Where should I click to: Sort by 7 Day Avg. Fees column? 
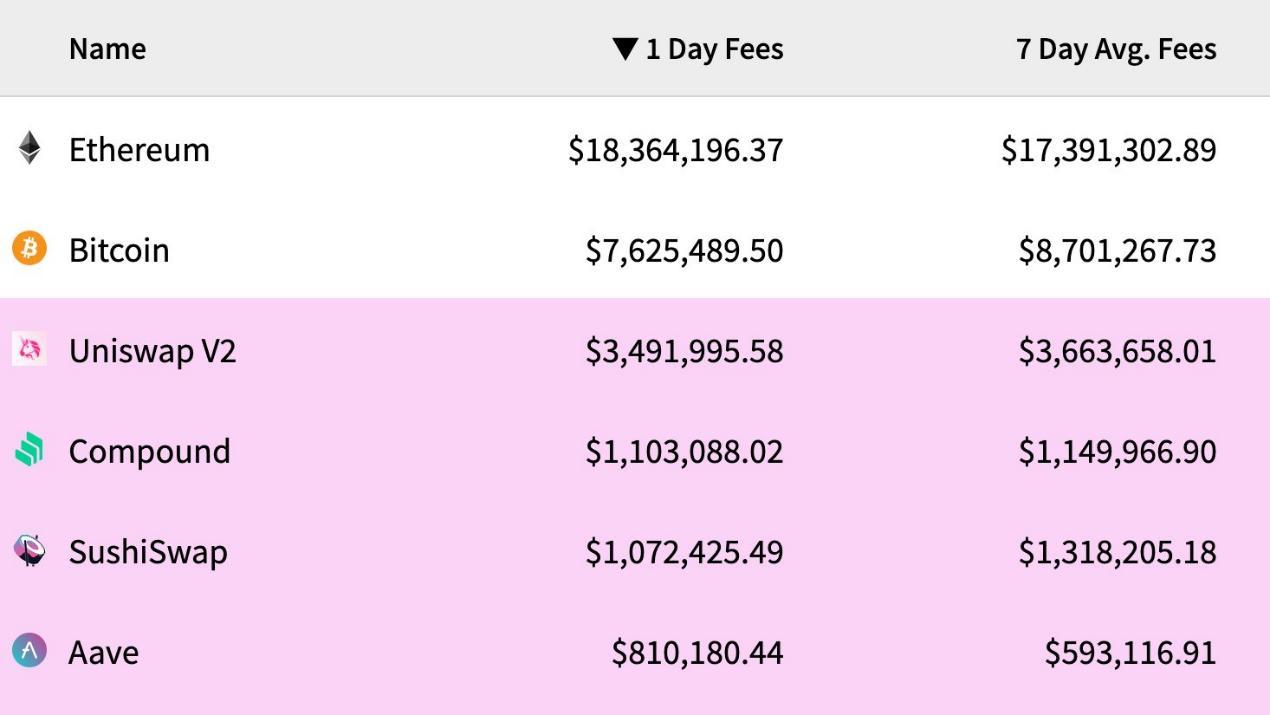coord(1116,47)
